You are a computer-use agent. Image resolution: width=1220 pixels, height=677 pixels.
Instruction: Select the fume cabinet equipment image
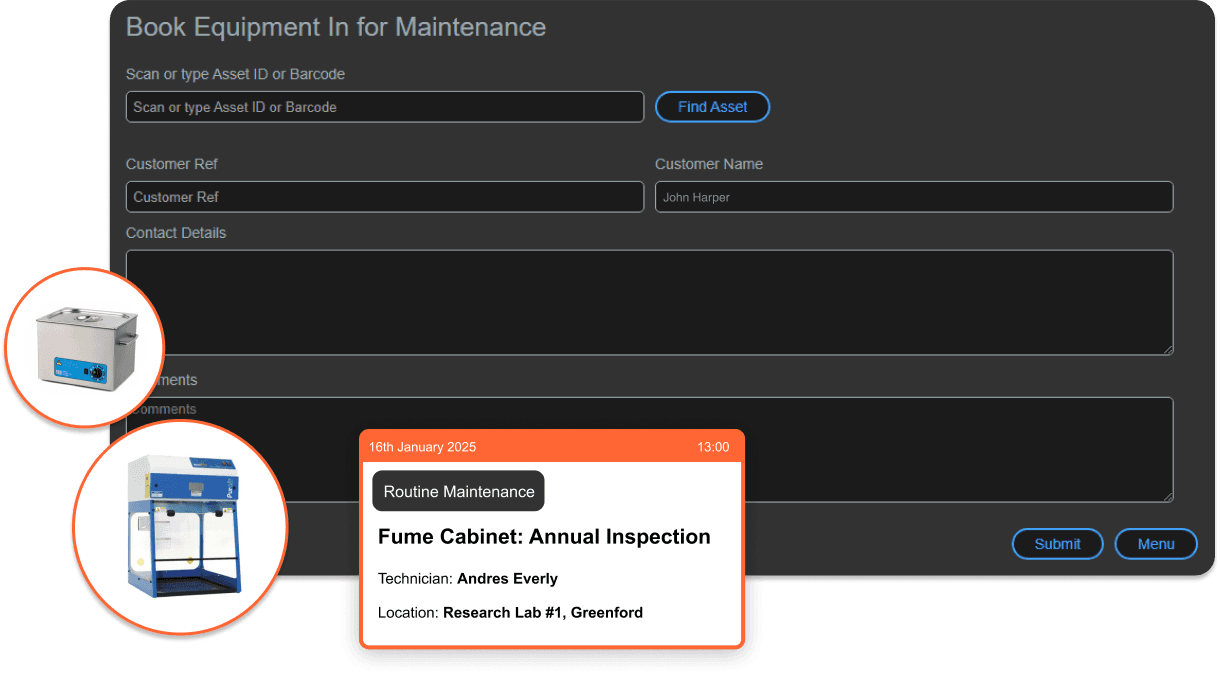pos(180,527)
